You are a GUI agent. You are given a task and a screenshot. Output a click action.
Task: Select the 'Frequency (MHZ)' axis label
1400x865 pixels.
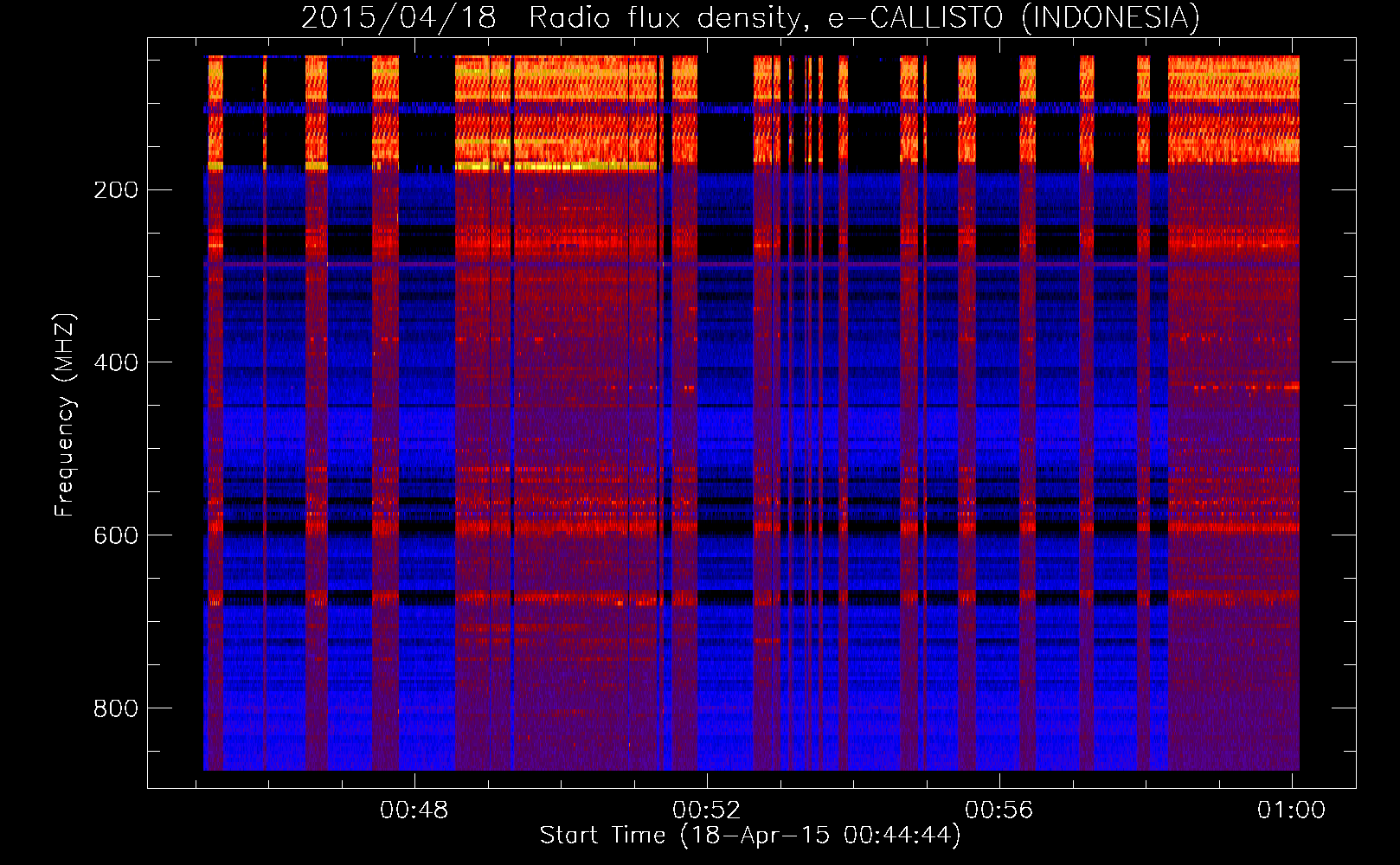pos(65,414)
